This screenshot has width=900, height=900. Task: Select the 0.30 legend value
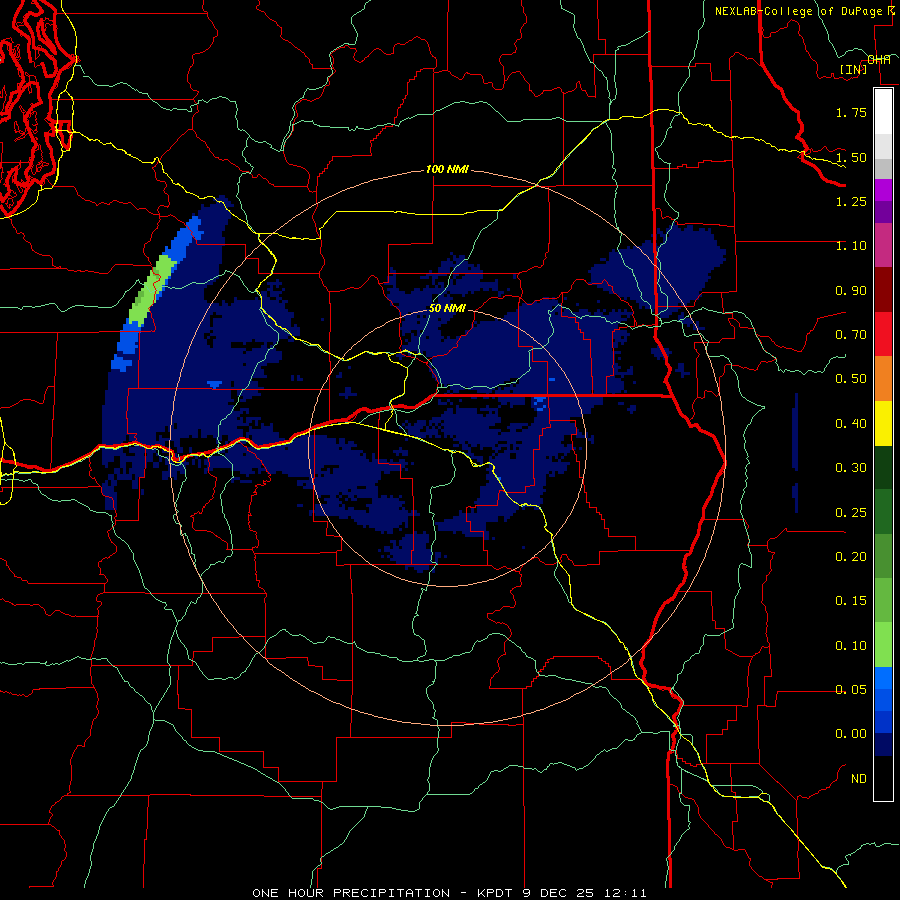click(x=851, y=468)
